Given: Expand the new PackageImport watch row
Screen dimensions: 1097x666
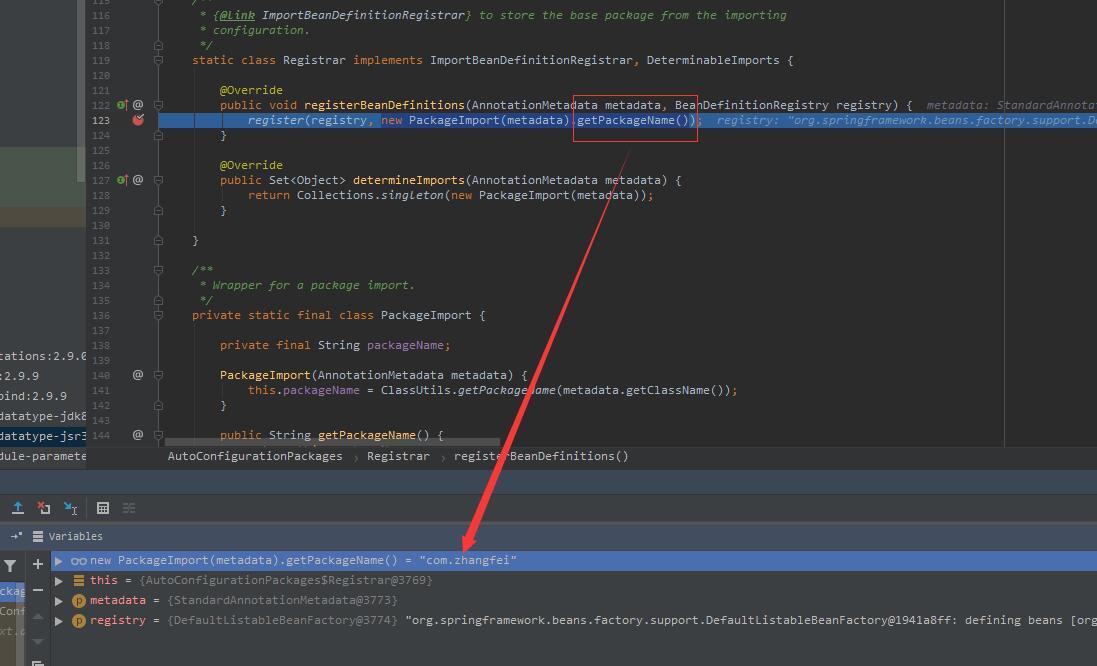Looking at the screenshot, I should [x=59, y=561].
